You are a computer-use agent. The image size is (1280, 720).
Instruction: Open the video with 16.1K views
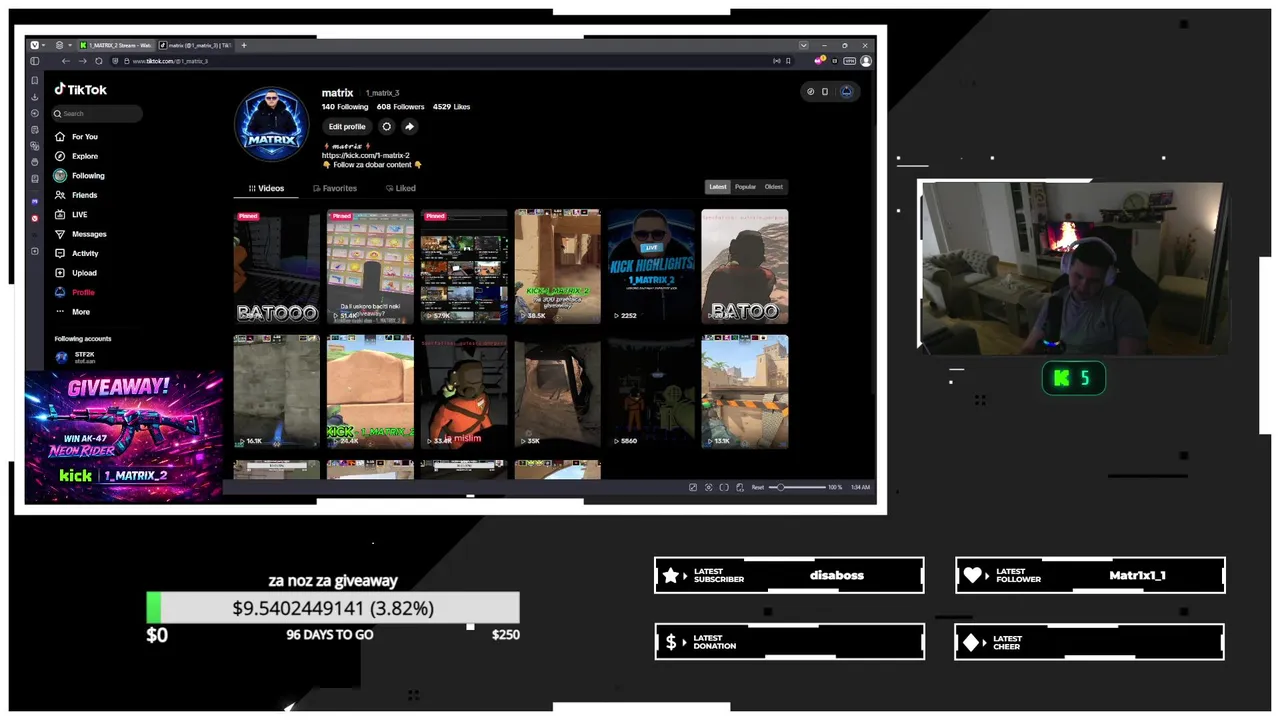[277, 391]
